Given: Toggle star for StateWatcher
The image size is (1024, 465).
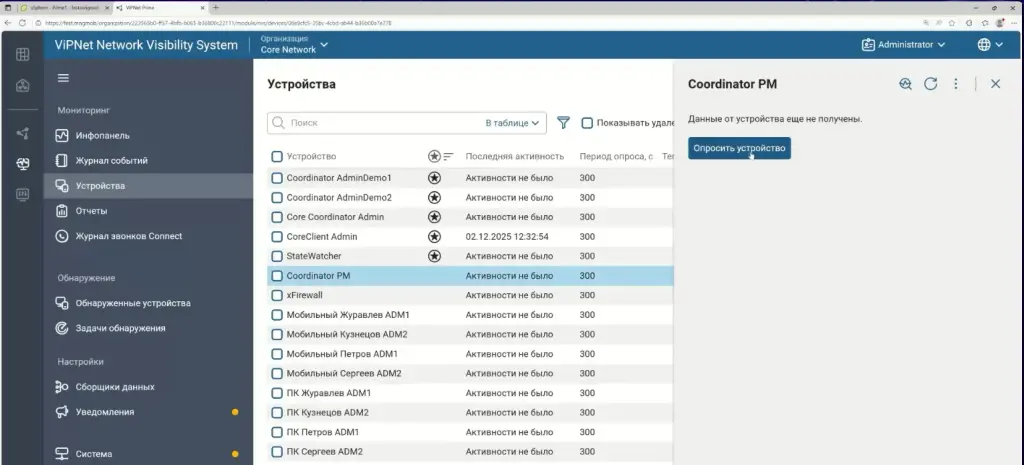Looking at the screenshot, I should (x=434, y=256).
